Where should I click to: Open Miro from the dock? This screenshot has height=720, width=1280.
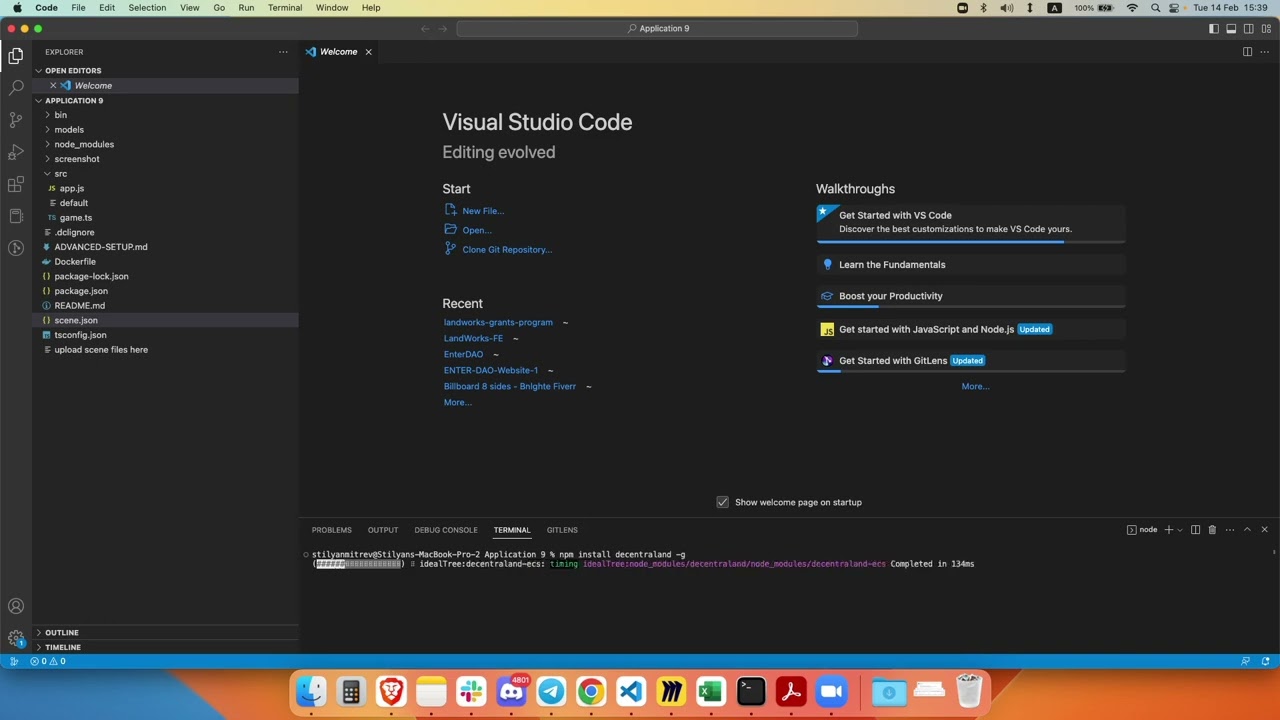tap(671, 691)
